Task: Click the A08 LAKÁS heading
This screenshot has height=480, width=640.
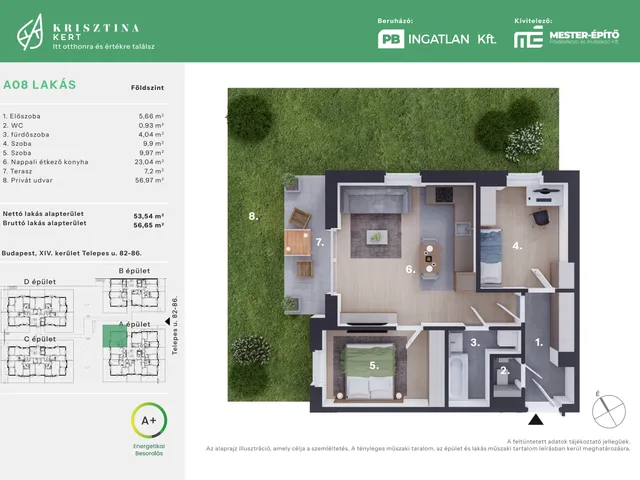Action: pyautogui.click(x=40, y=85)
